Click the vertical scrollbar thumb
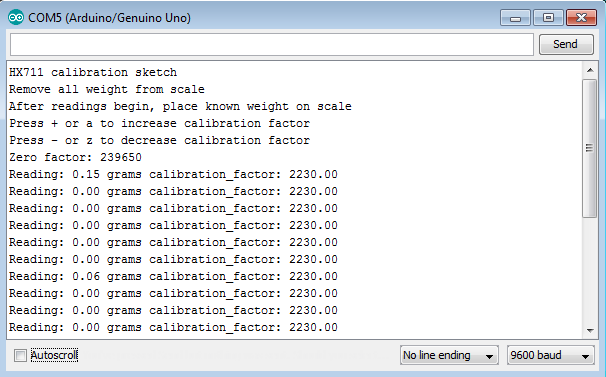This screenshot has width=606, height=377. click(x=590, y=148)
